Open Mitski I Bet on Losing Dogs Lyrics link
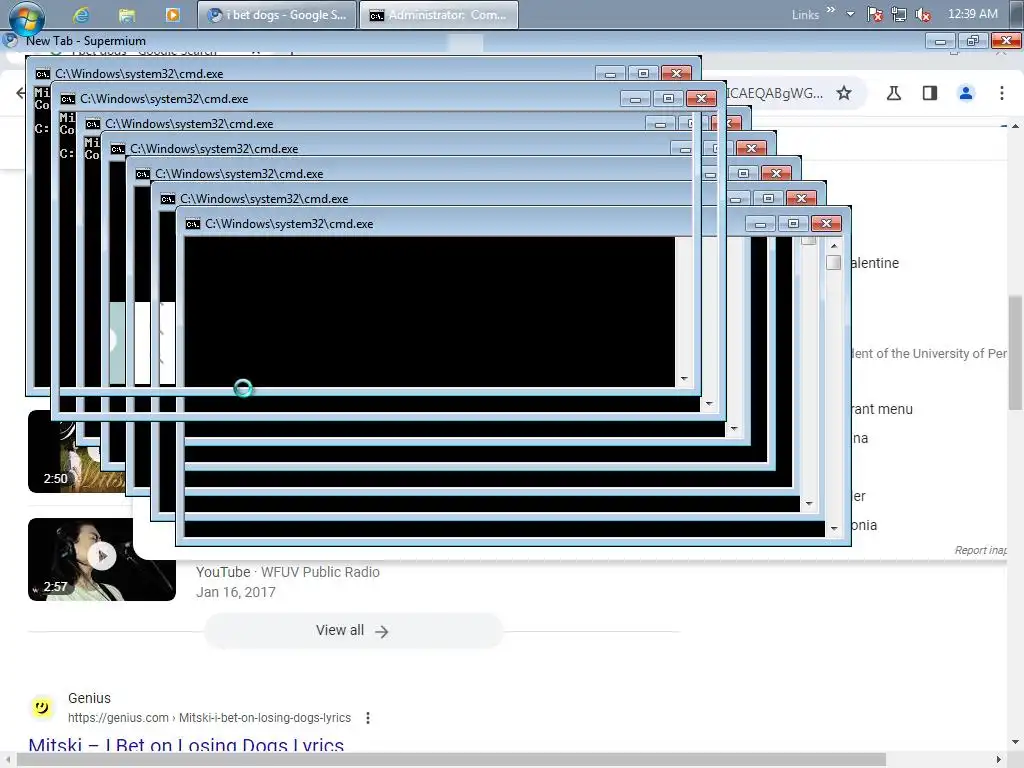The image size is (1024, 768). [x=186, y=745]
